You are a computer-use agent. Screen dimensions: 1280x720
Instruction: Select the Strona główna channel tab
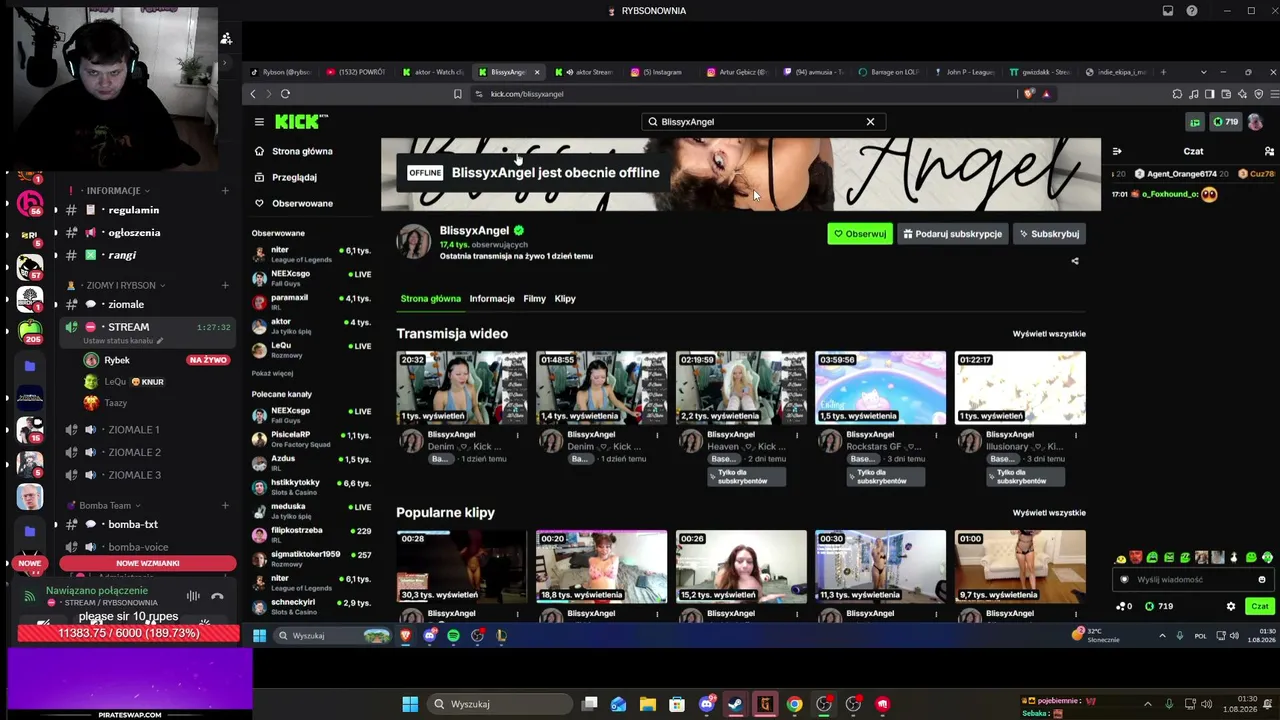[431, 299]
